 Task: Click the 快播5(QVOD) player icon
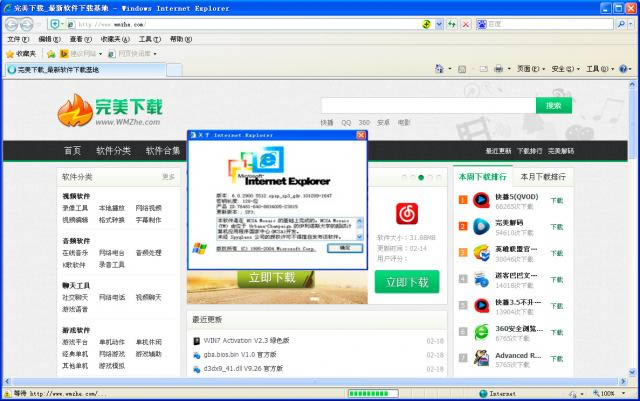[x=481, y=200]
